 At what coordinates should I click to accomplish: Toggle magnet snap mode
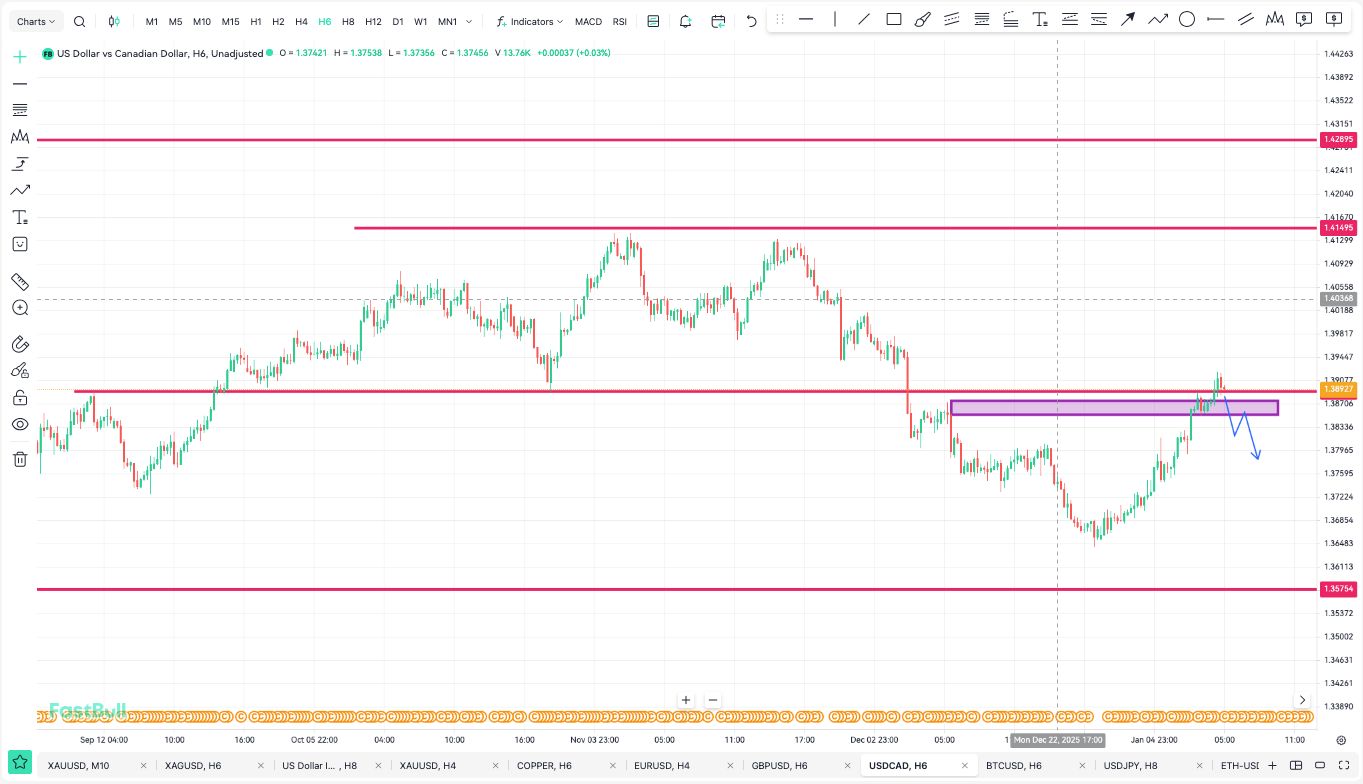tap(20, 344)
